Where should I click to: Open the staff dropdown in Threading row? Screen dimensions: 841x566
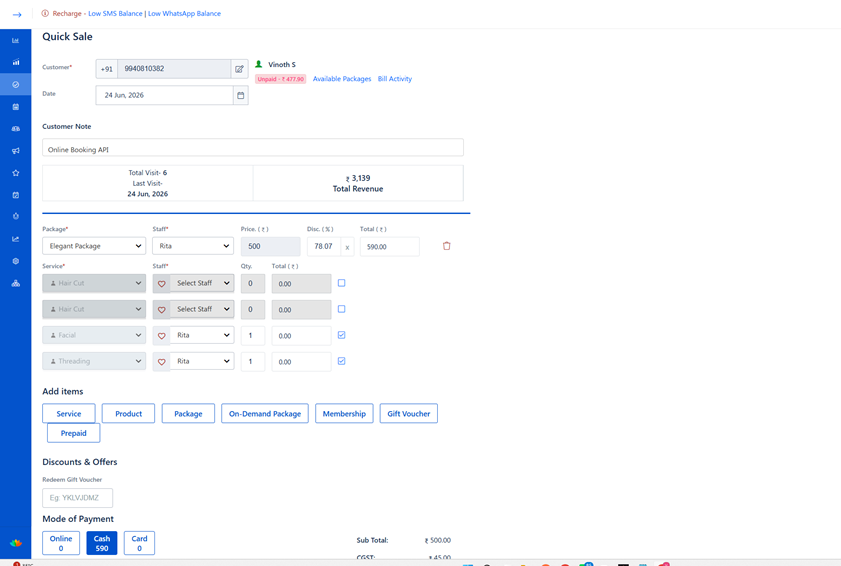pyautogui.click(x=202, y=362)
